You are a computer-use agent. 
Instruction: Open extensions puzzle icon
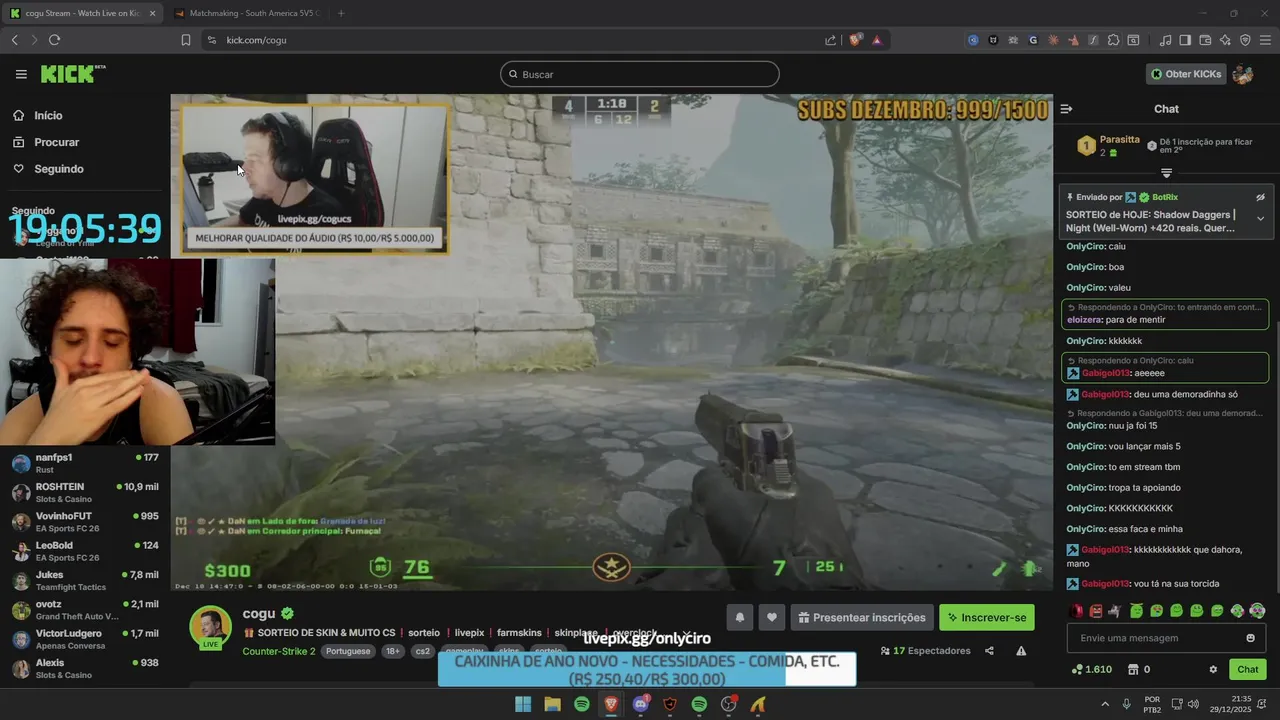(1113, 40)
